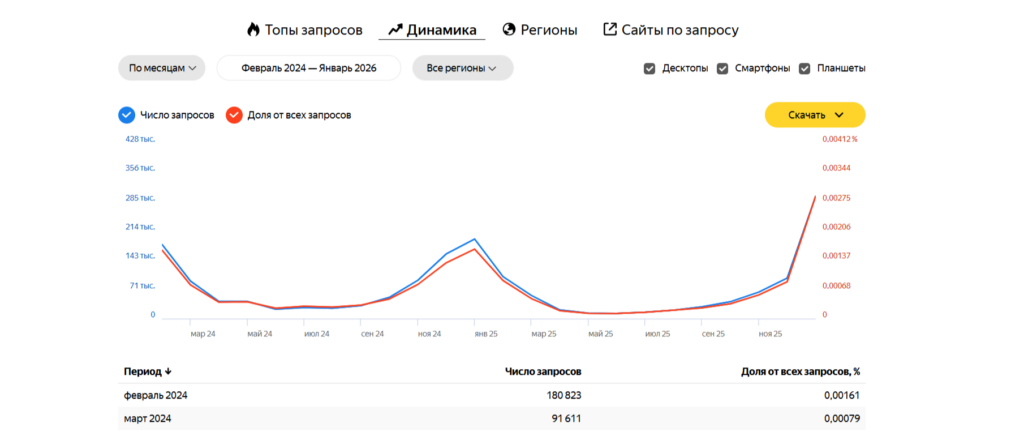Click the external link icon for Сайты по запросу

(x=610, y=30)
